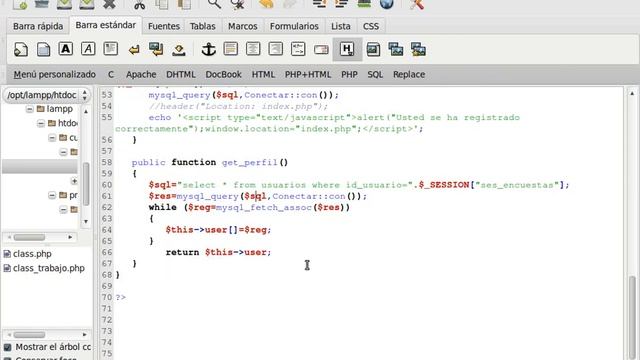Insert a horizontal rule with its icon
The height and width of the screenshot is (360, 640).
(x=231, y=49)
